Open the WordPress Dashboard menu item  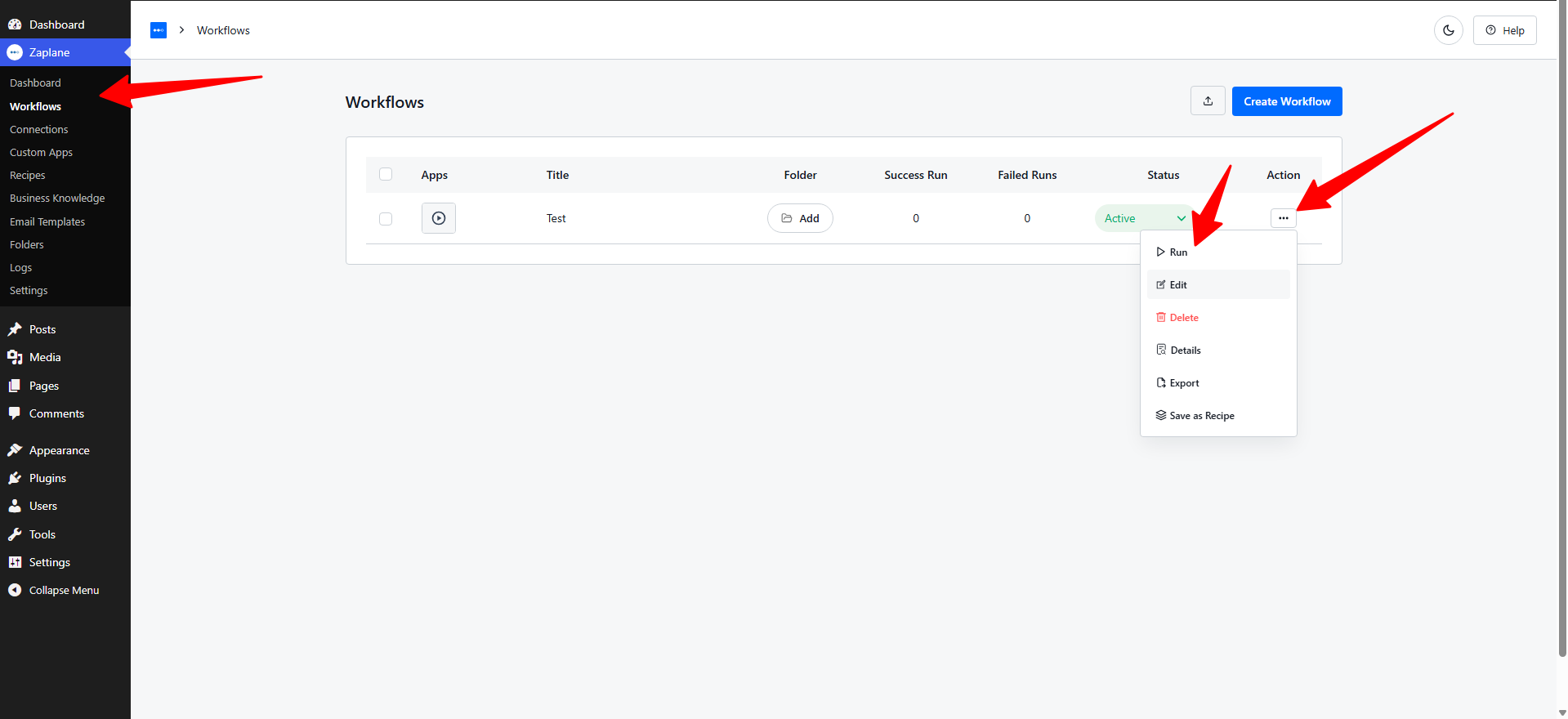click(x=65, y=25)
